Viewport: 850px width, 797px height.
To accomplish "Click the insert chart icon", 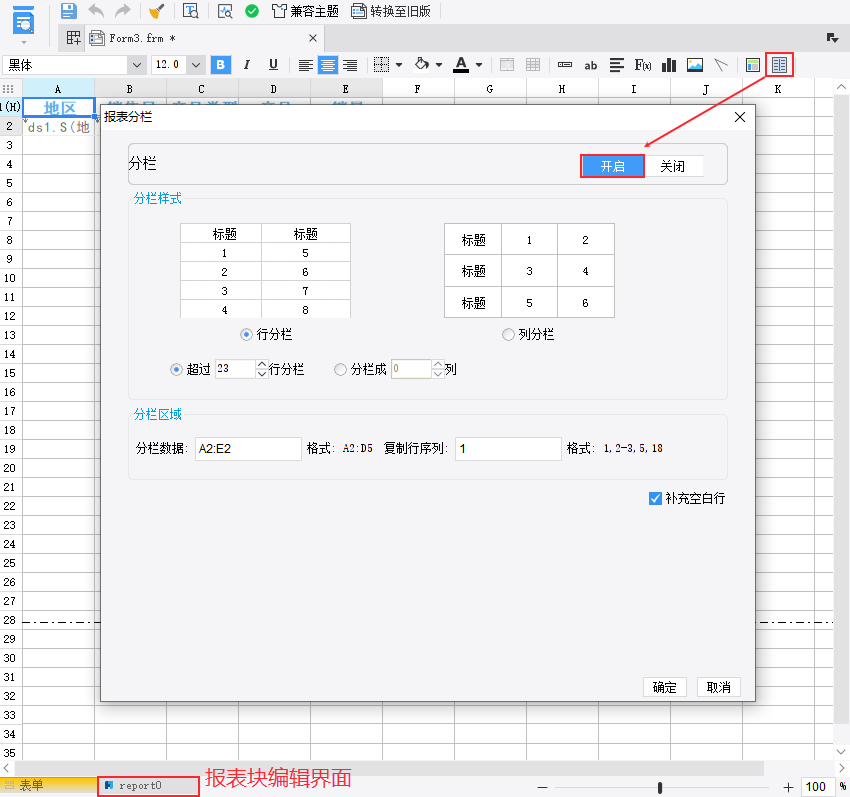I will click(x=669, y=65).
